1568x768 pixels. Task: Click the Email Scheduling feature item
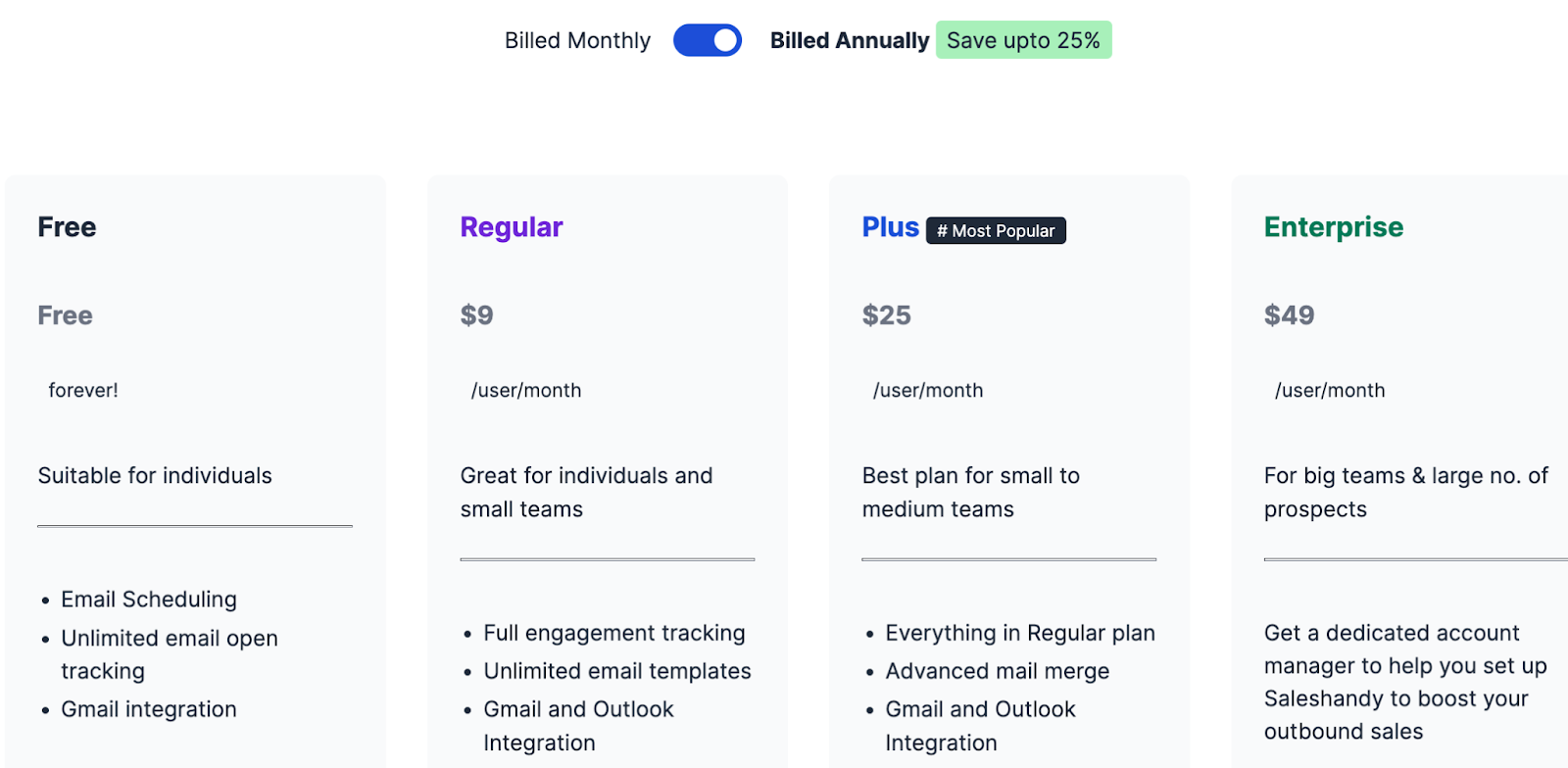pos(149,600)
